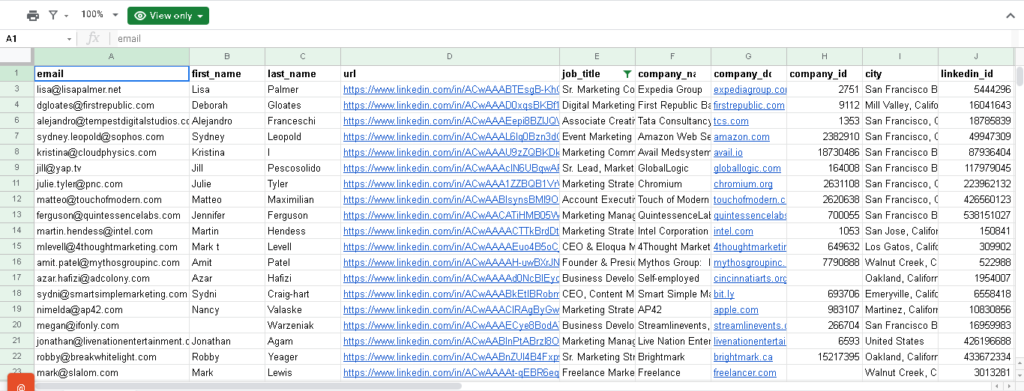Select linkedin_id cell 5444296
The height and width of the screenshot is (391, 1024).
976,89
